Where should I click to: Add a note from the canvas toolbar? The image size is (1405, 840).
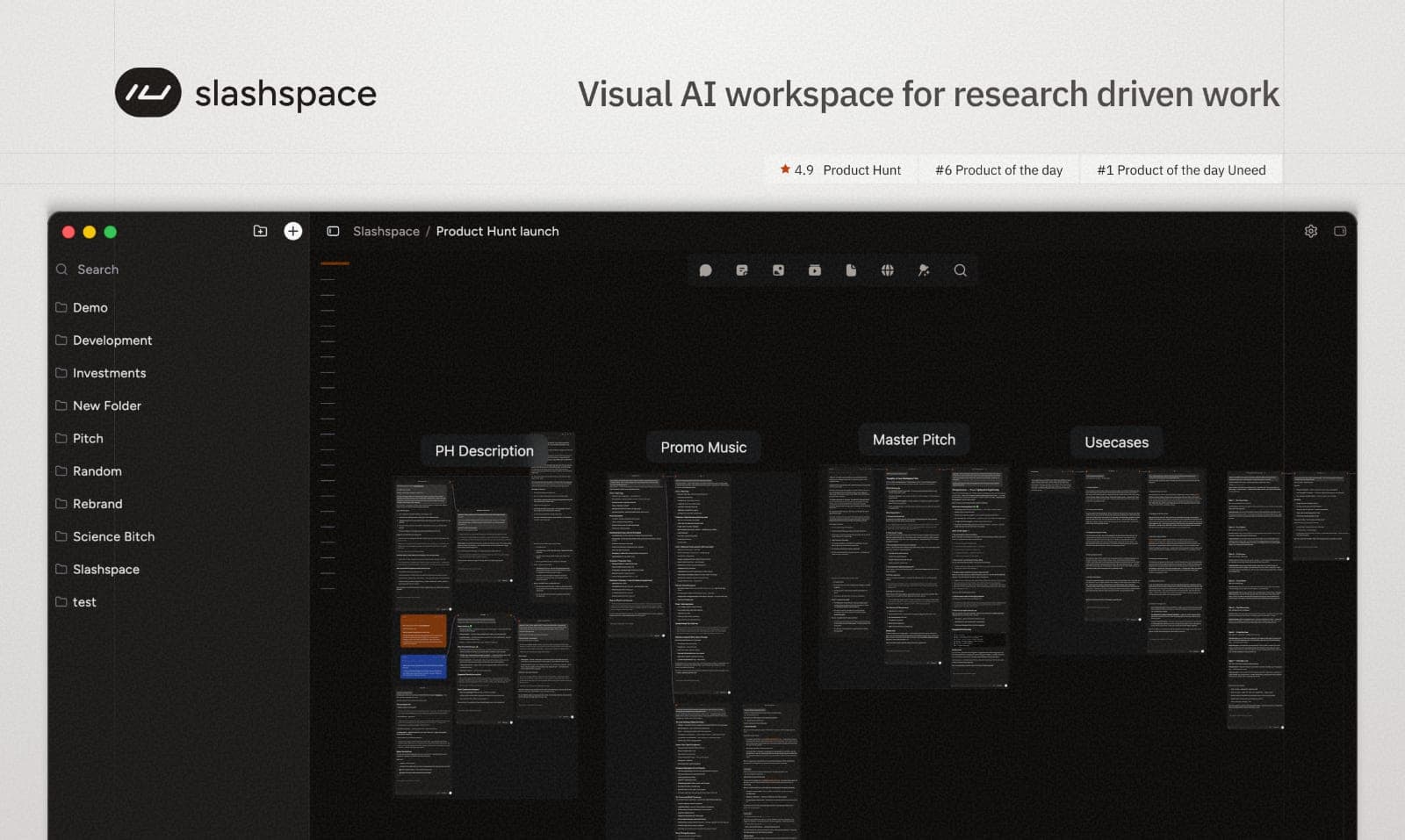742,270
